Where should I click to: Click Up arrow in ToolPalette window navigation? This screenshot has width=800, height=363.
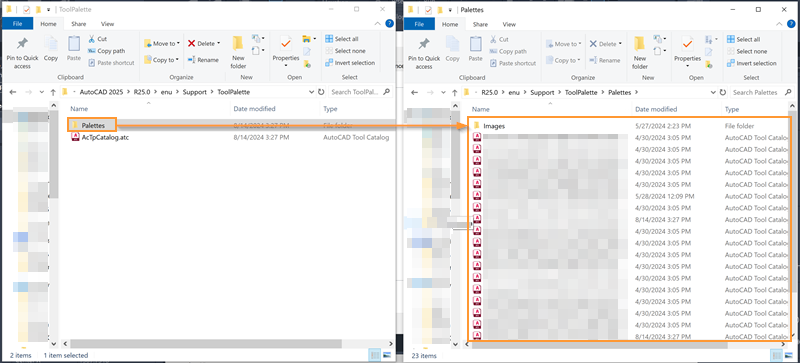pos(53,92)
